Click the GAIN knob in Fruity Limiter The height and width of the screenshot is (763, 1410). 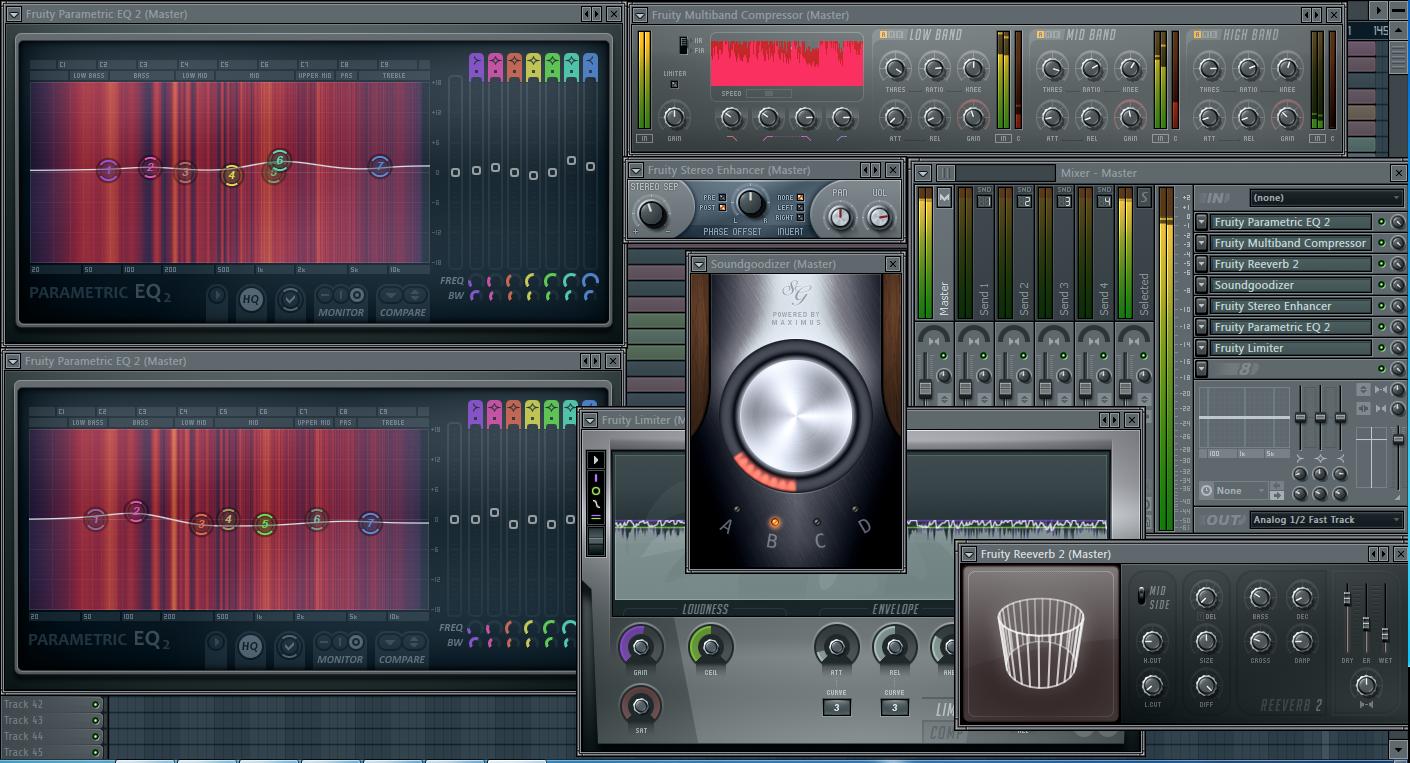click(x=640, y=647)
